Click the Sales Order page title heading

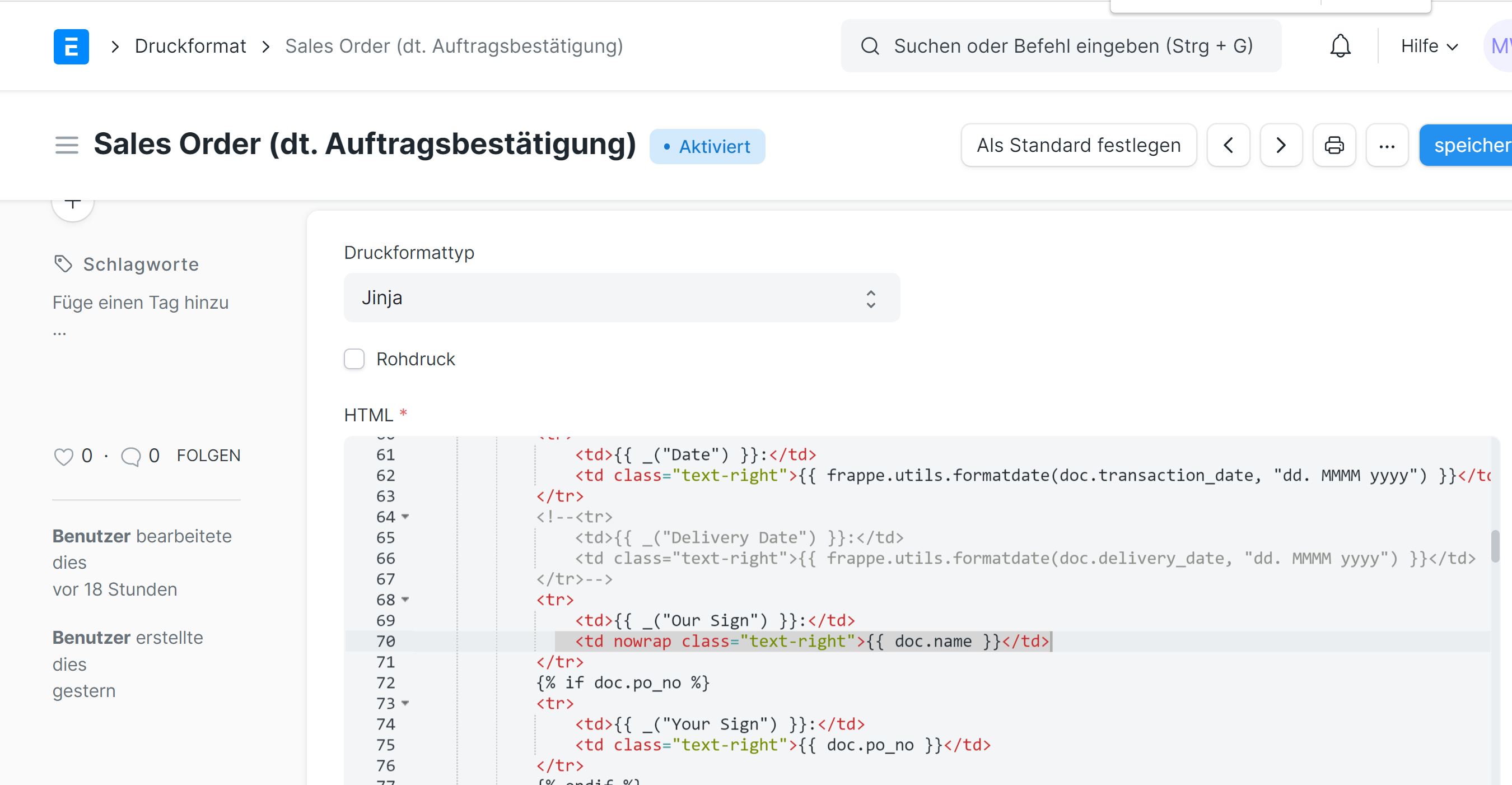click(x=365, y=144)
